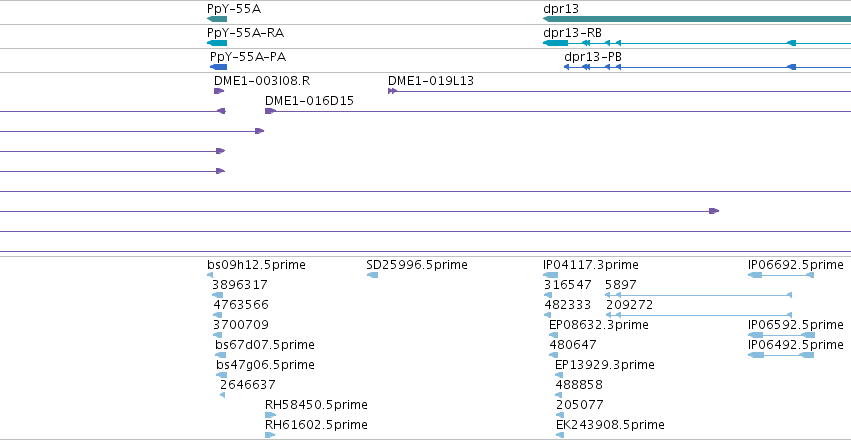Select the DME1-003I08.R clone arrow
This screenshot has width=851, height=440.
click(x=219, y=91)
